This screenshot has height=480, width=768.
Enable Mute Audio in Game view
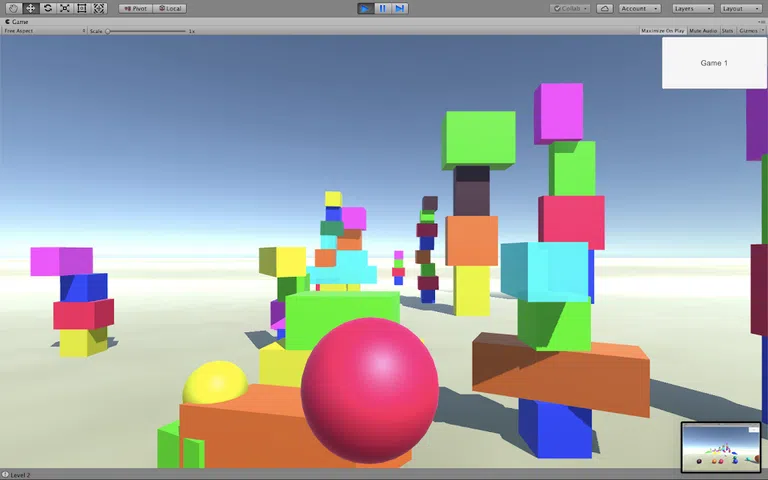pos(702,31)
